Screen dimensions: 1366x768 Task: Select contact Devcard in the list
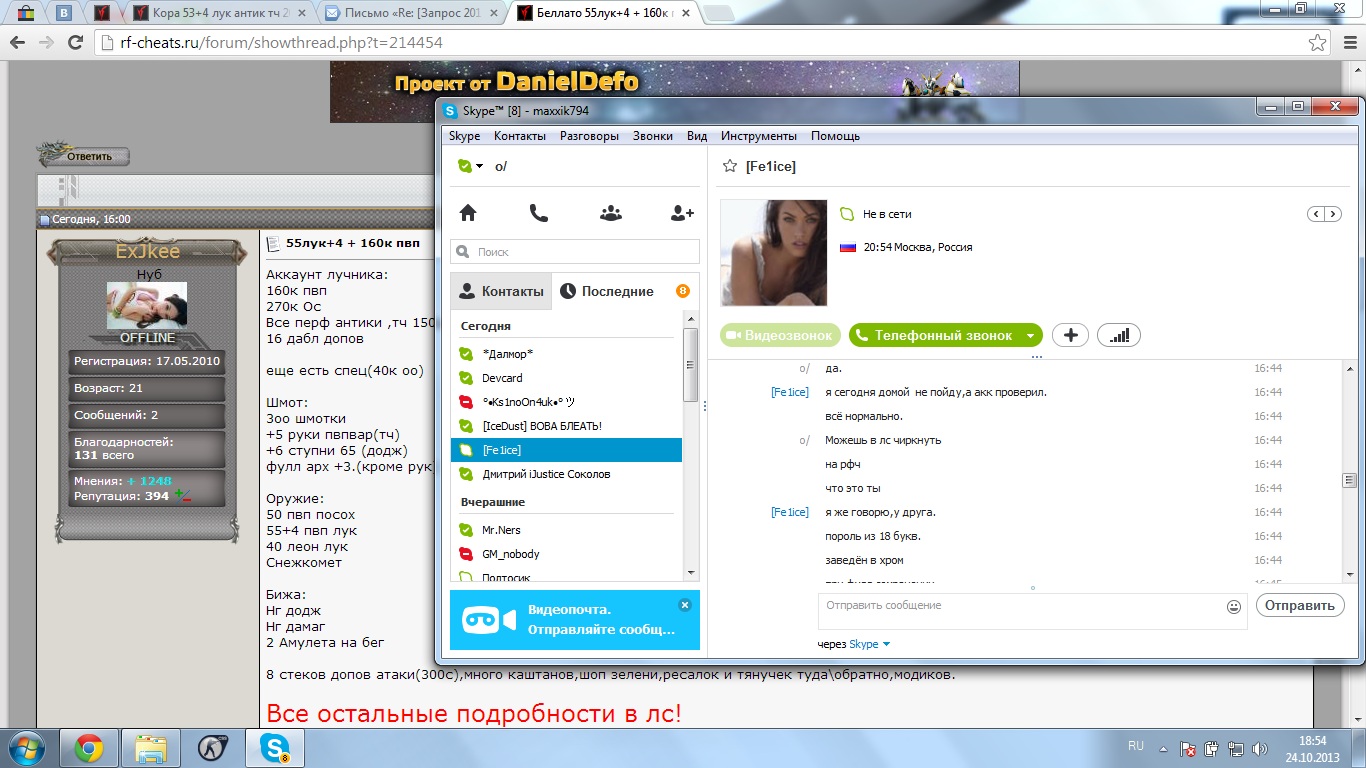tap(566, 378)
